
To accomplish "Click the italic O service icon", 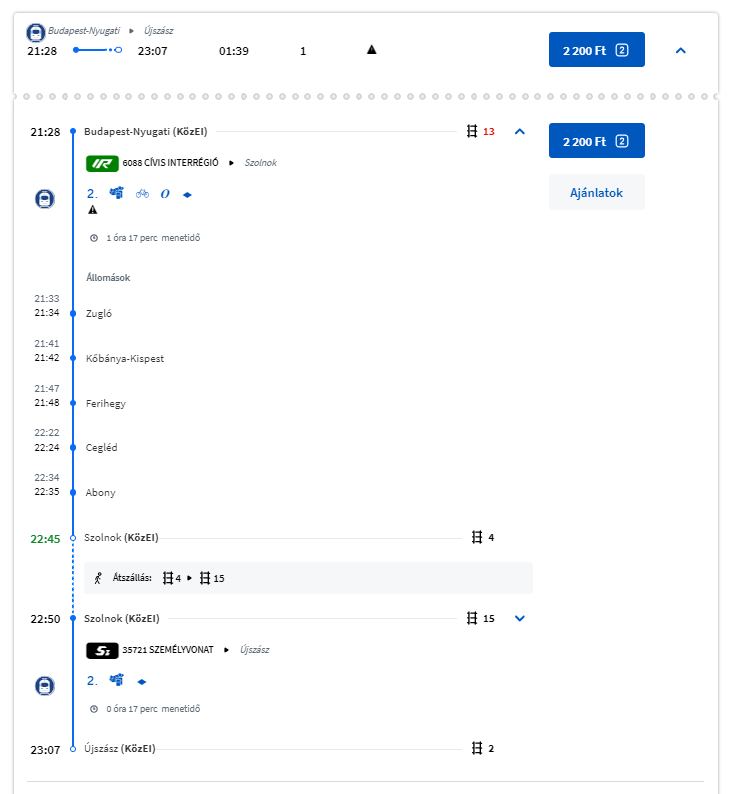I will [165, 194].
